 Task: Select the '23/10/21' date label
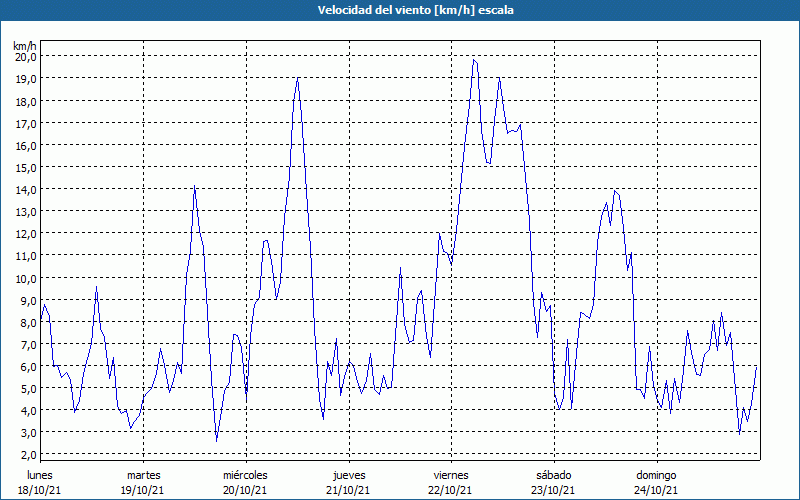click(553, 490)
